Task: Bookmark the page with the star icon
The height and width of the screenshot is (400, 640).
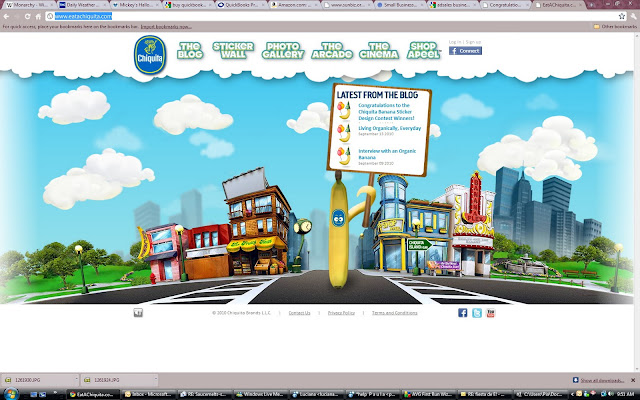Action: pos(622,16)
